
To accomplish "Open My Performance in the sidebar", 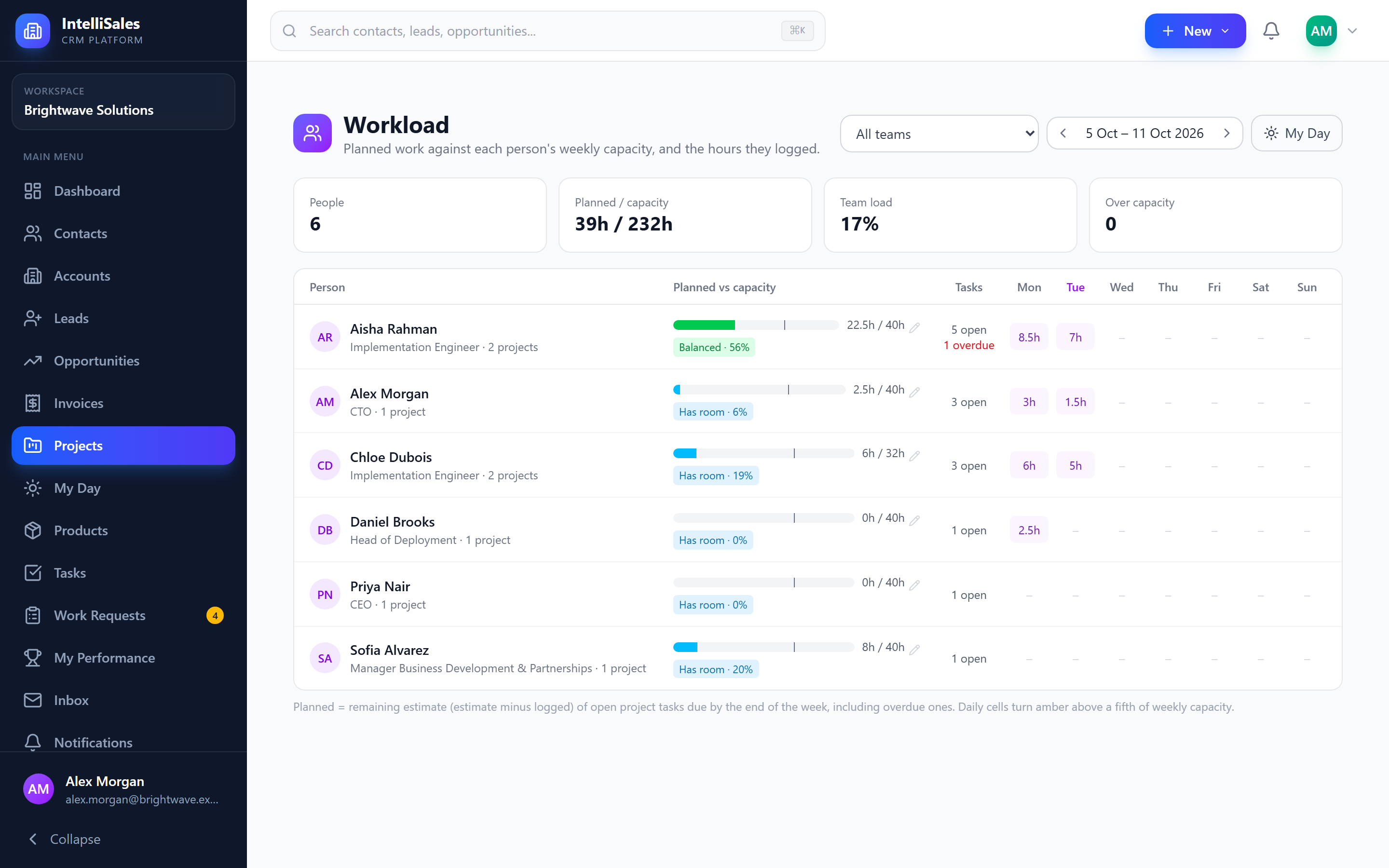I will pyautogui.click(x=123, y=658).
